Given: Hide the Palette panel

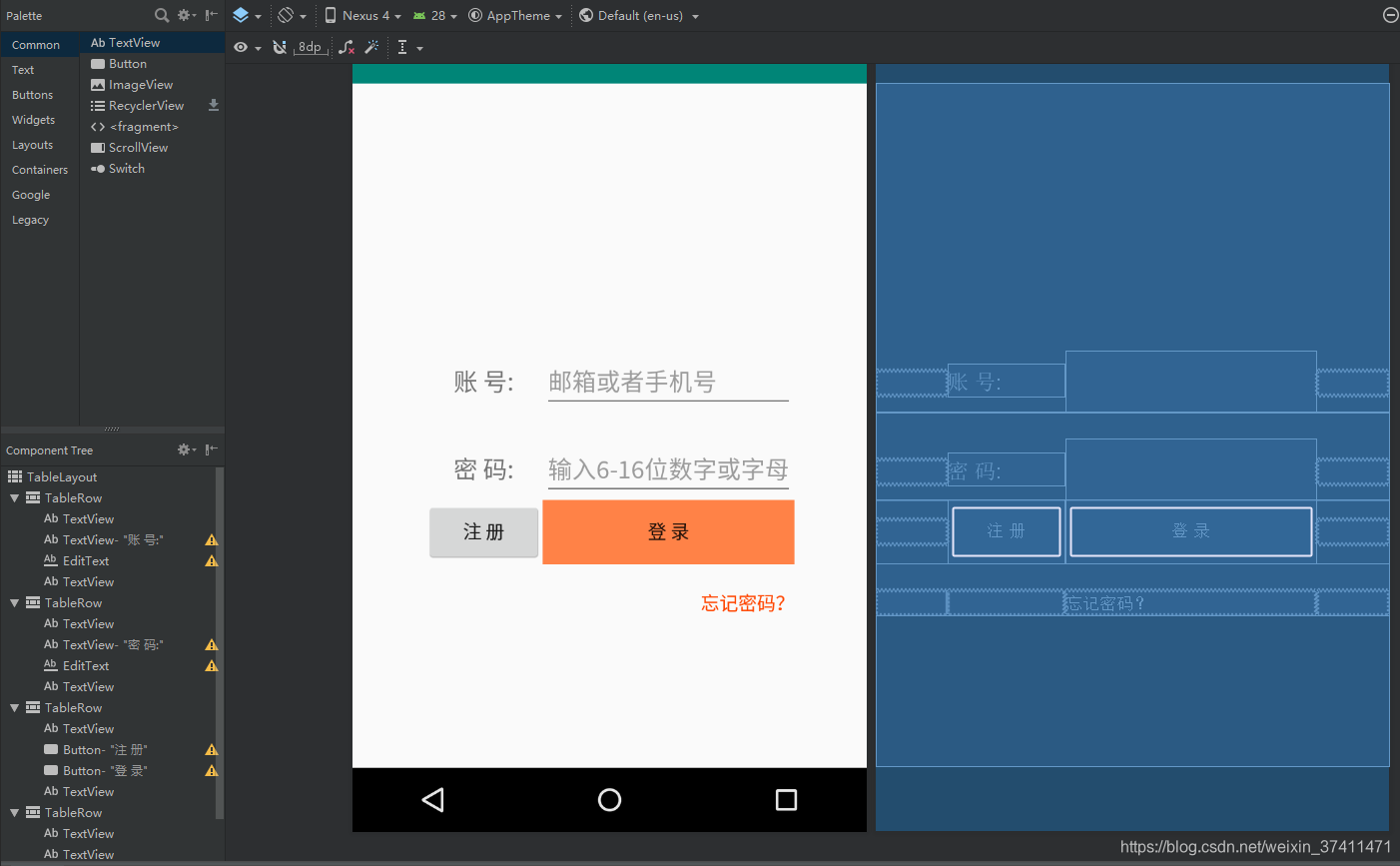Looking at the screenshot, I should click(x=211, y=15).
